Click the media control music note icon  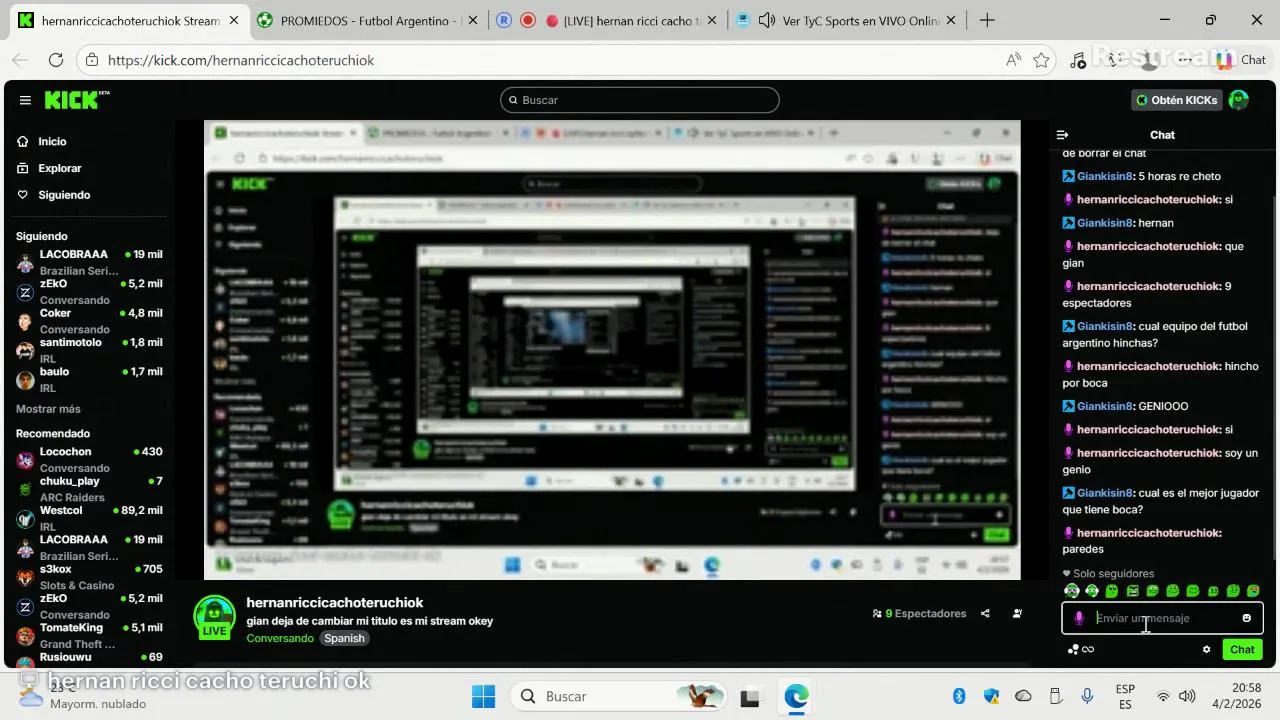[1078, 60]
